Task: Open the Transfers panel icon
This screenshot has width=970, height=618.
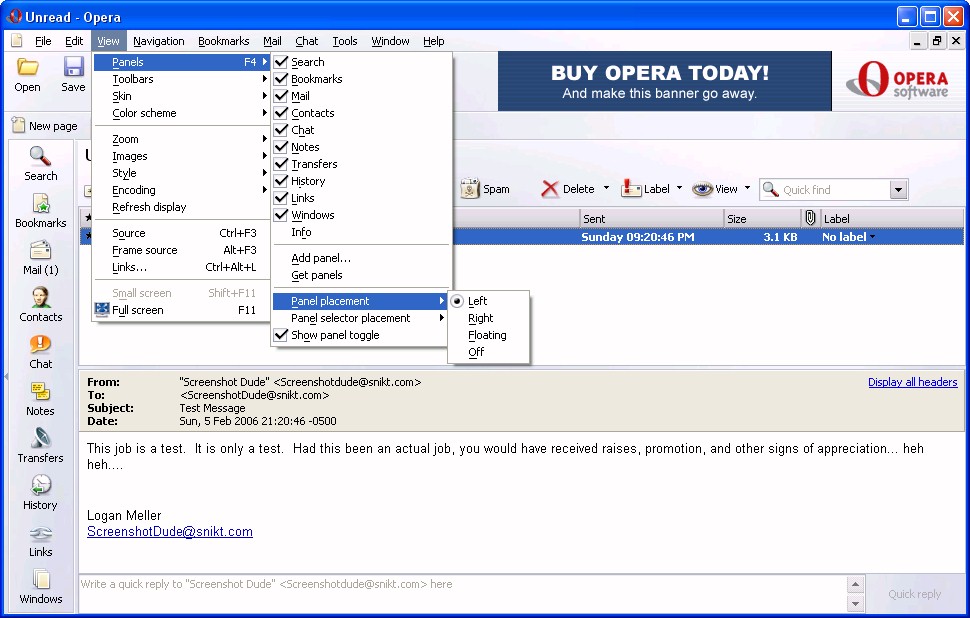Action: (x=41, y=446)
